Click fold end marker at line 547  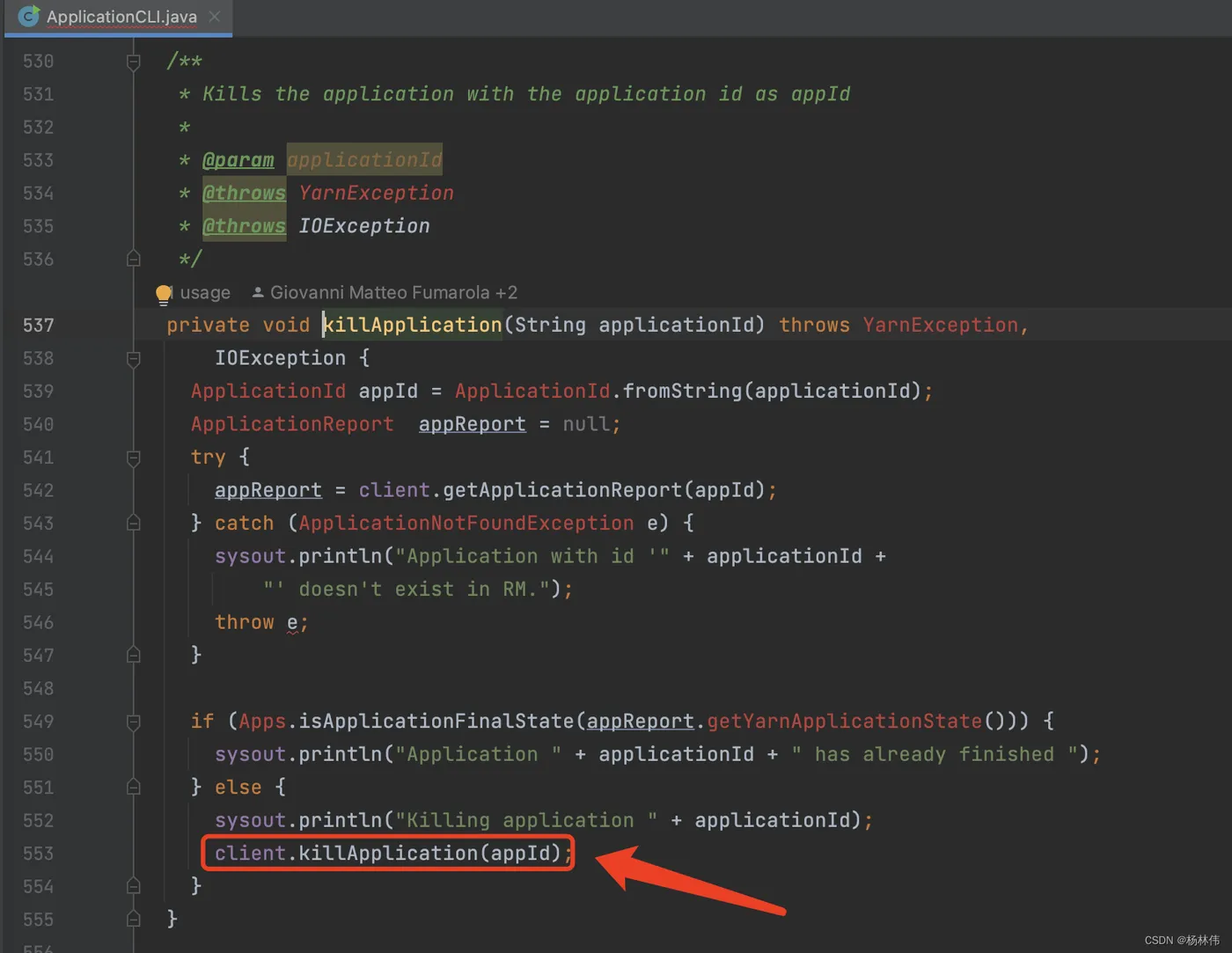point(134,656)
